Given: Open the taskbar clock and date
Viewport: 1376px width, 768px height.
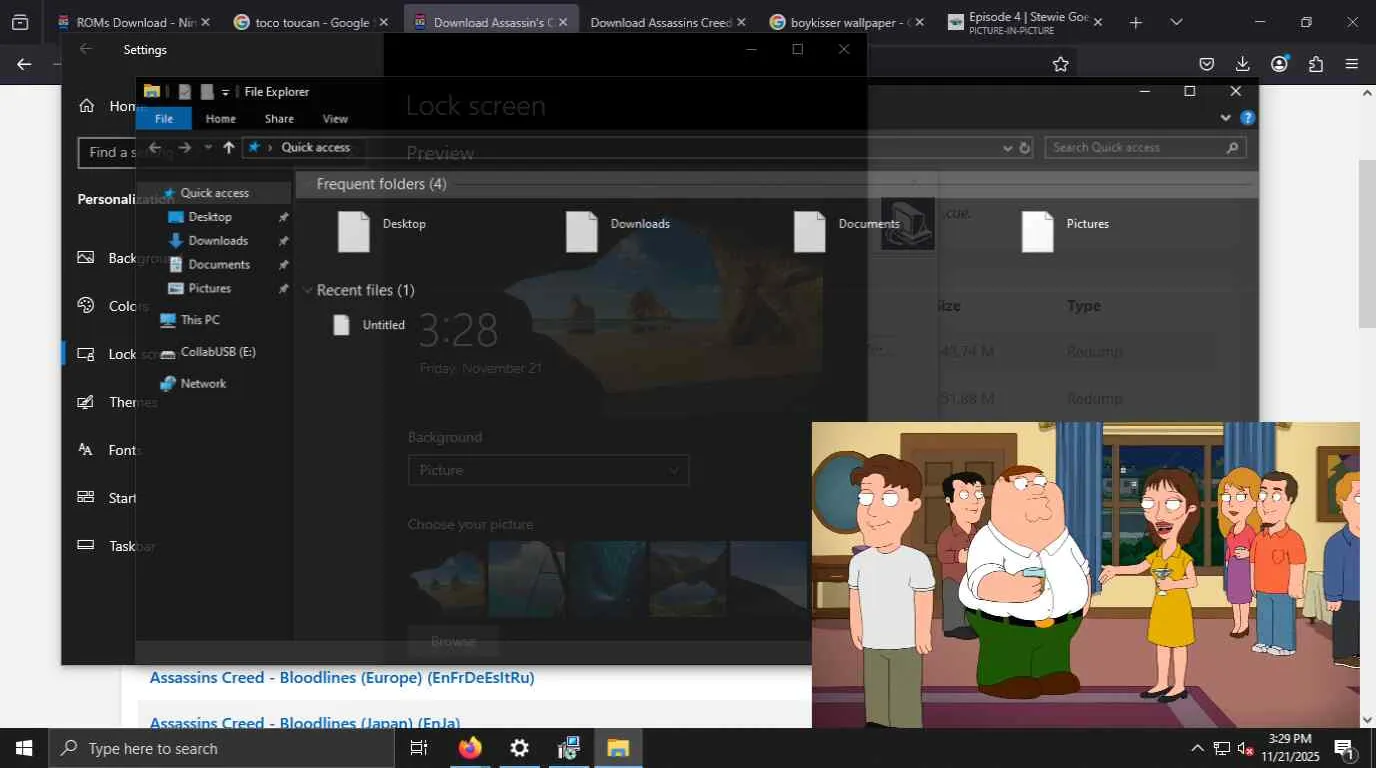Looking at the screenshot, I should [1290, 748].
